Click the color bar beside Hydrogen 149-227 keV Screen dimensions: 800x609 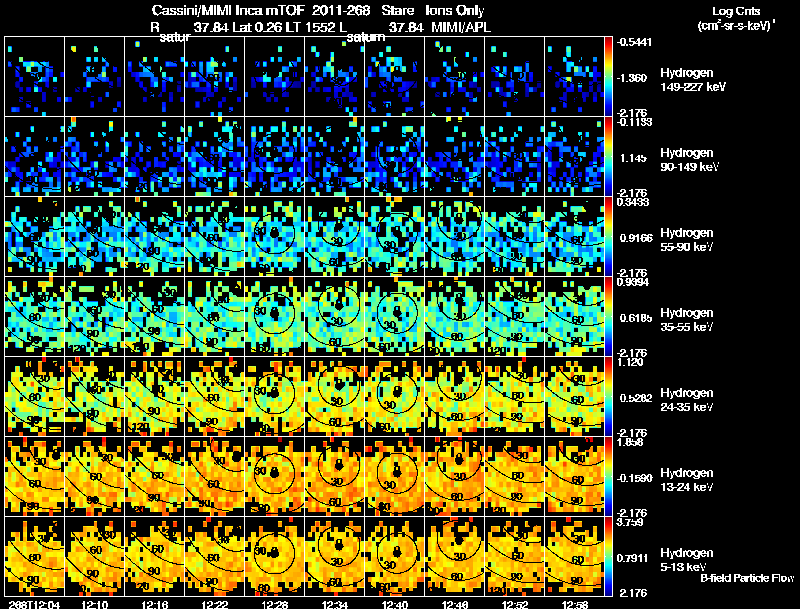coord(608,77)
